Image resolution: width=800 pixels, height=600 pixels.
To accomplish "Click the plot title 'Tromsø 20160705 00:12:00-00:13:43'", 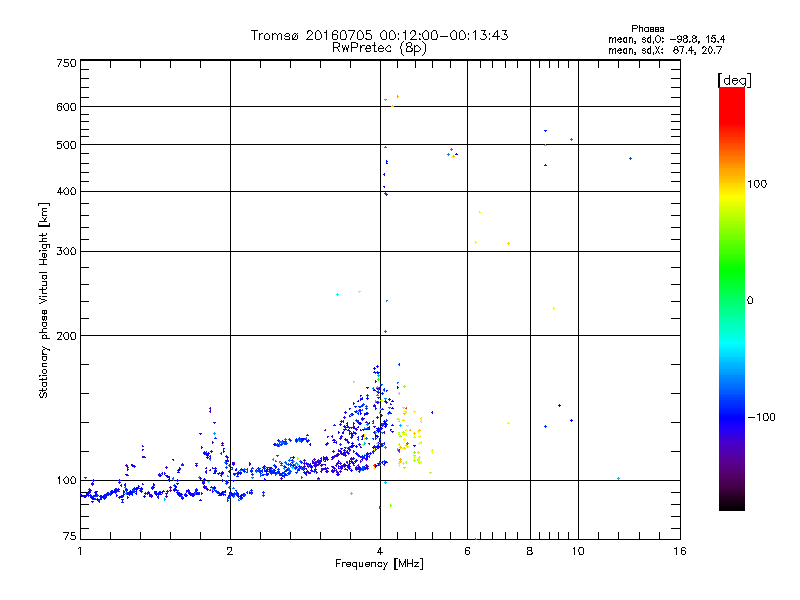I will point(379,35).
